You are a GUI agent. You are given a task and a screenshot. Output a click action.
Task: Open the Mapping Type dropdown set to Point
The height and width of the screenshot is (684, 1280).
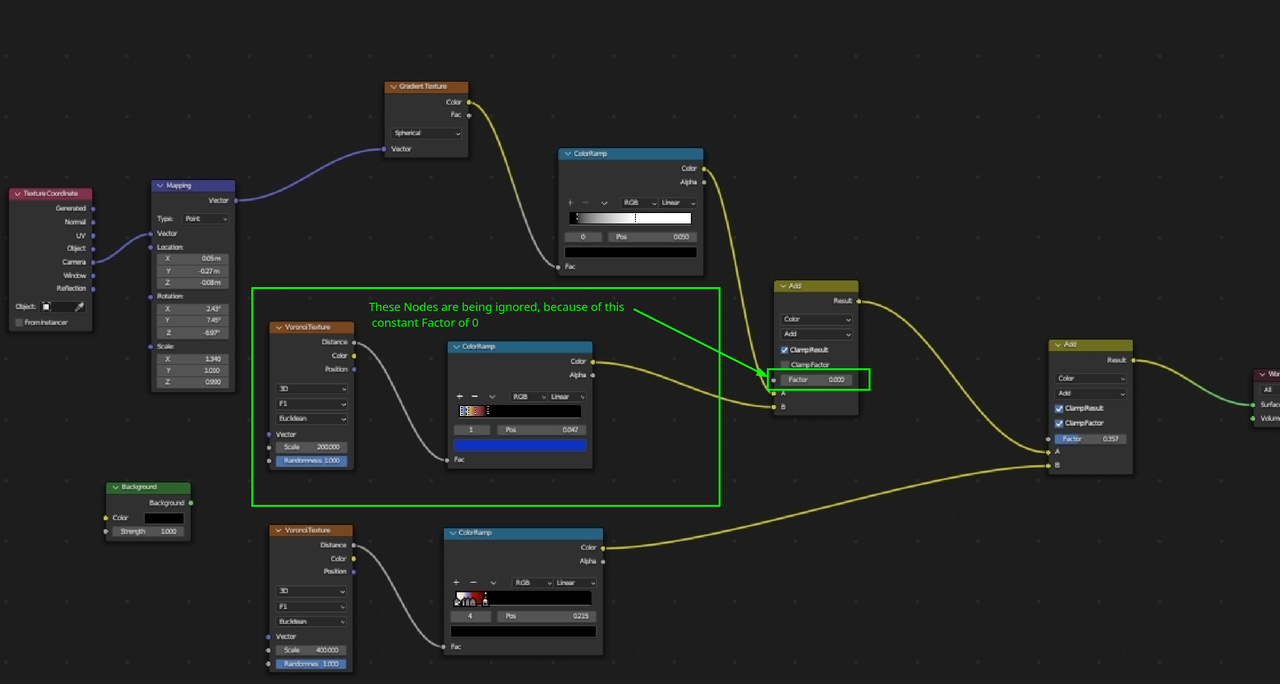pos(206,218)
